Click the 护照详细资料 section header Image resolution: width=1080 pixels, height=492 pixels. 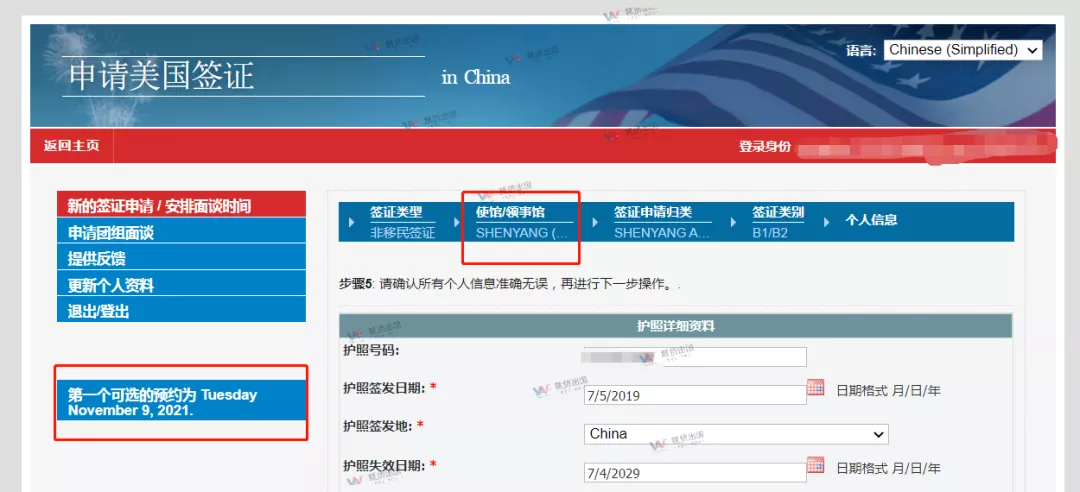[x=675, y=326]
